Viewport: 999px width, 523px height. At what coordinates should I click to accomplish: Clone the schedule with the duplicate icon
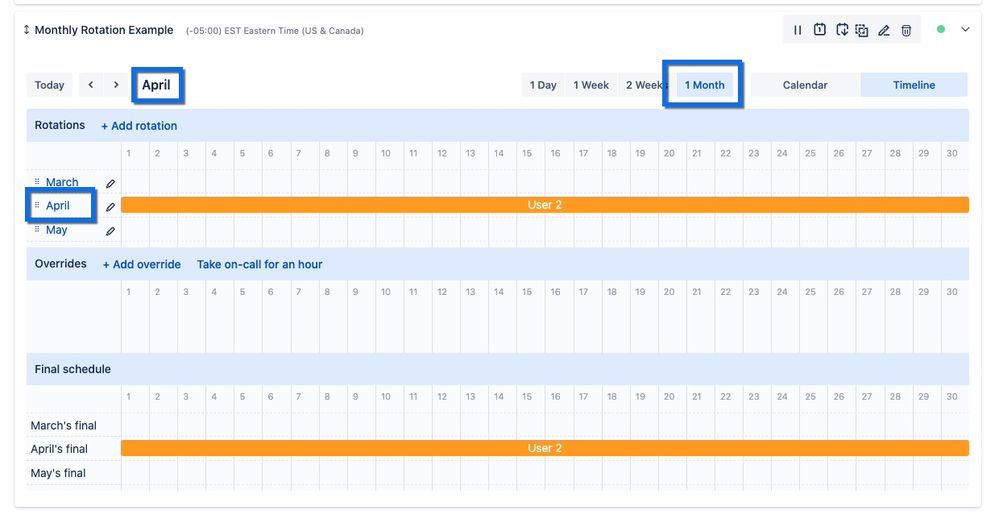click(x=862, y=30)
